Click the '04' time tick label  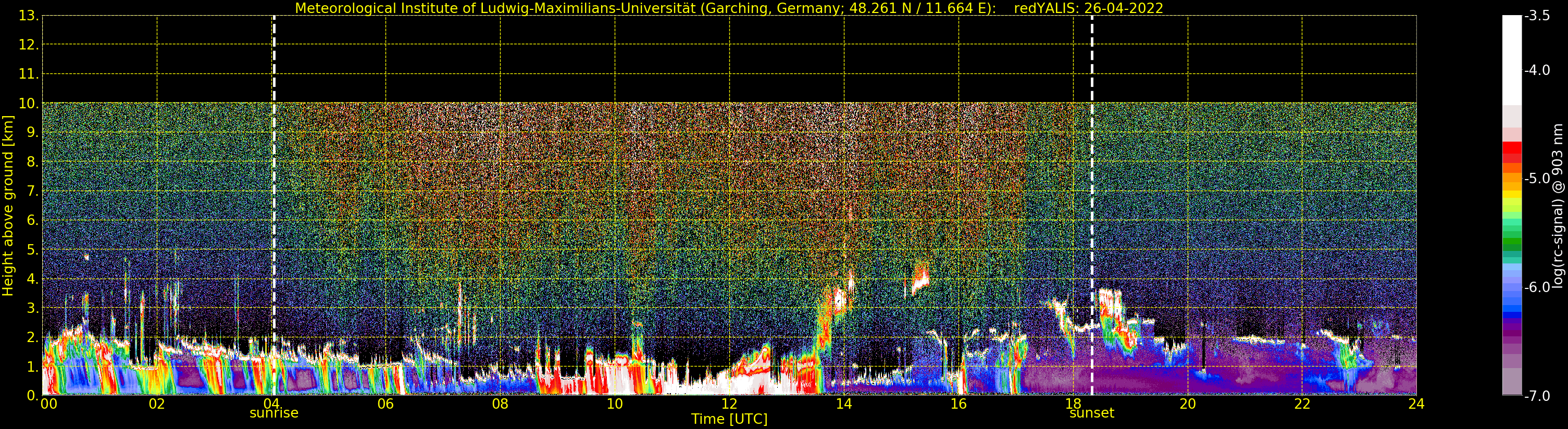point(271,404)
